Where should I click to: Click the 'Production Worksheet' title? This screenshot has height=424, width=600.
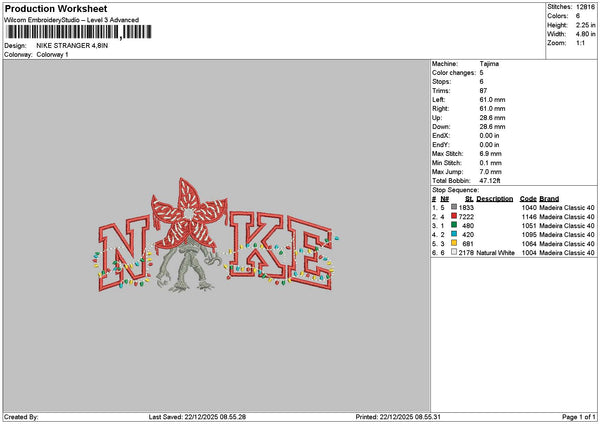[x=56, y=9]
